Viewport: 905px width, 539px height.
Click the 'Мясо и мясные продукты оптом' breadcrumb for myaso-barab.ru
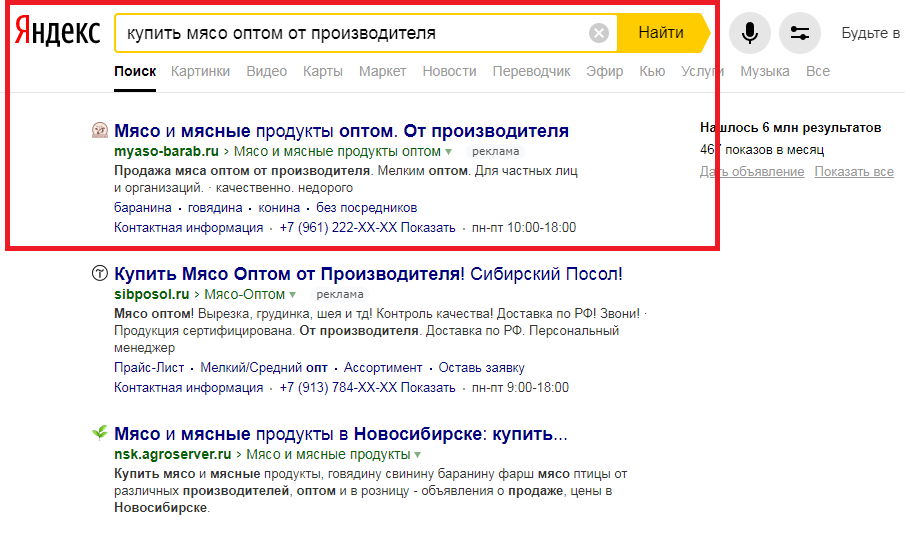coord(337,151)
